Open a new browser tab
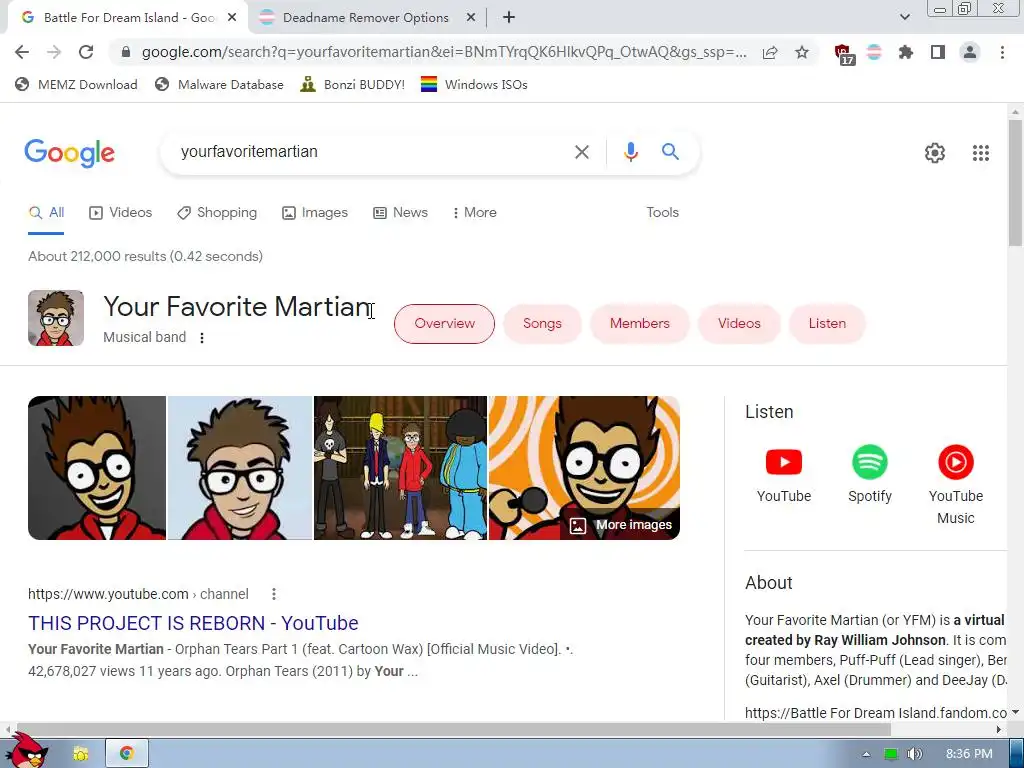The height and width of the screenshot is (768, 1024). tap(509, 18)
